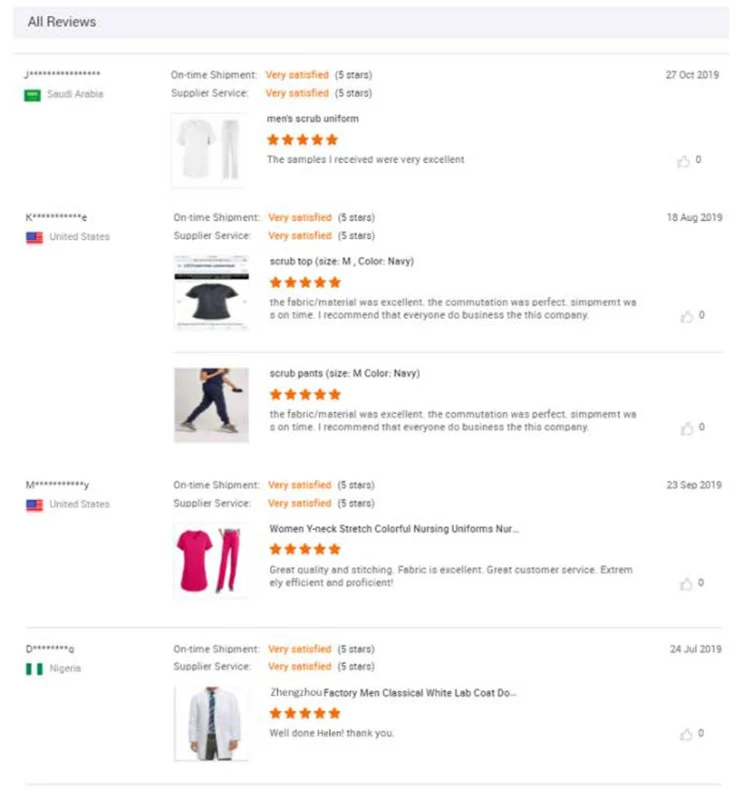Open the men's scrub uniform thumbnail

[x=208, y=149]
